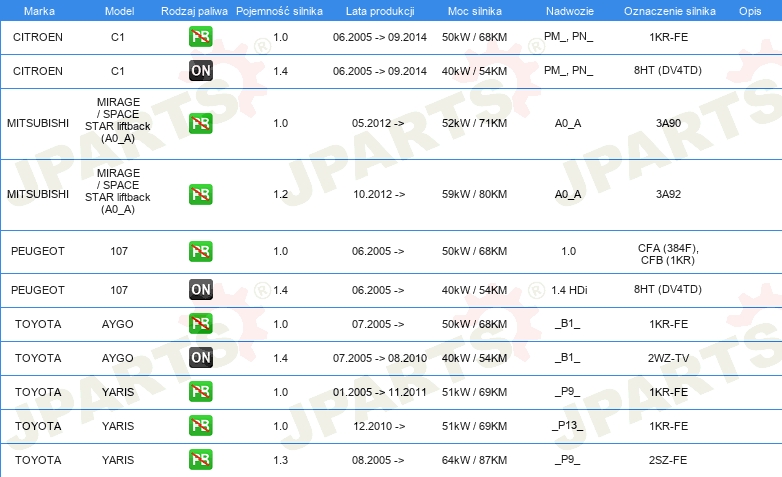782x477 pixels.
Task: Click petrol icon in Yaris _P9_ 1.0 row
Action: [x=200, y=392]
